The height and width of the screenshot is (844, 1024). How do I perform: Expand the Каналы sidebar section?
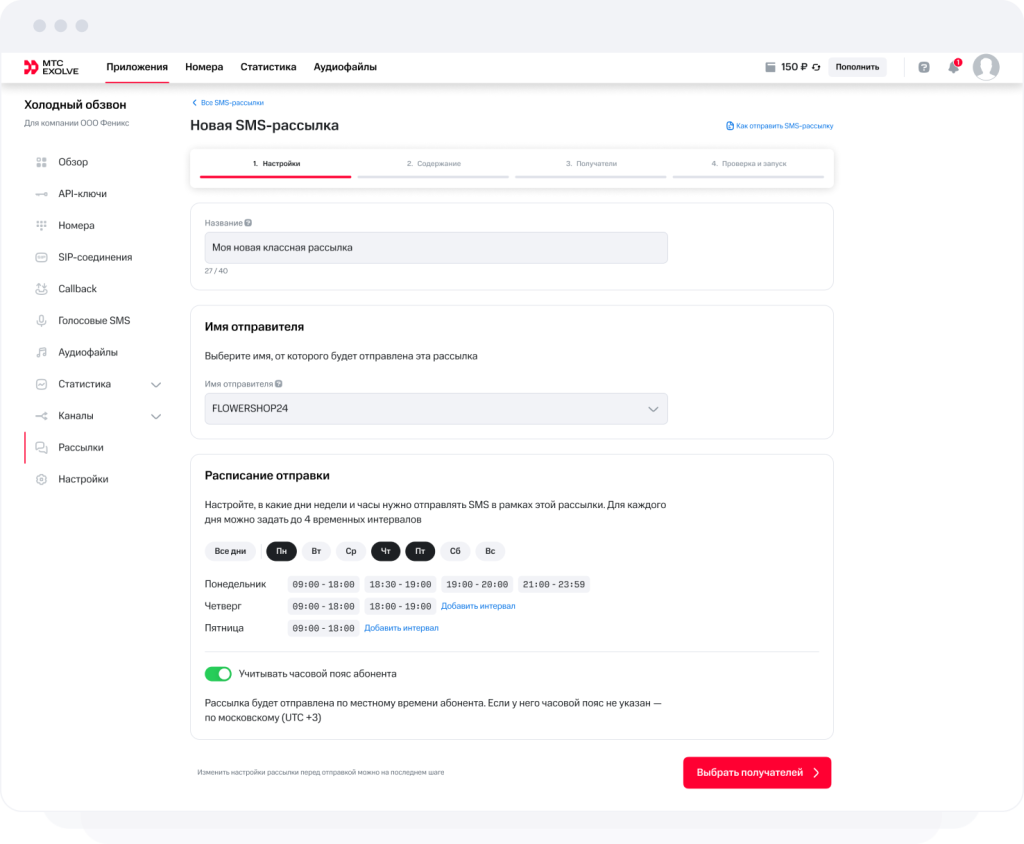pyautogui.click(x=155, y=416)
